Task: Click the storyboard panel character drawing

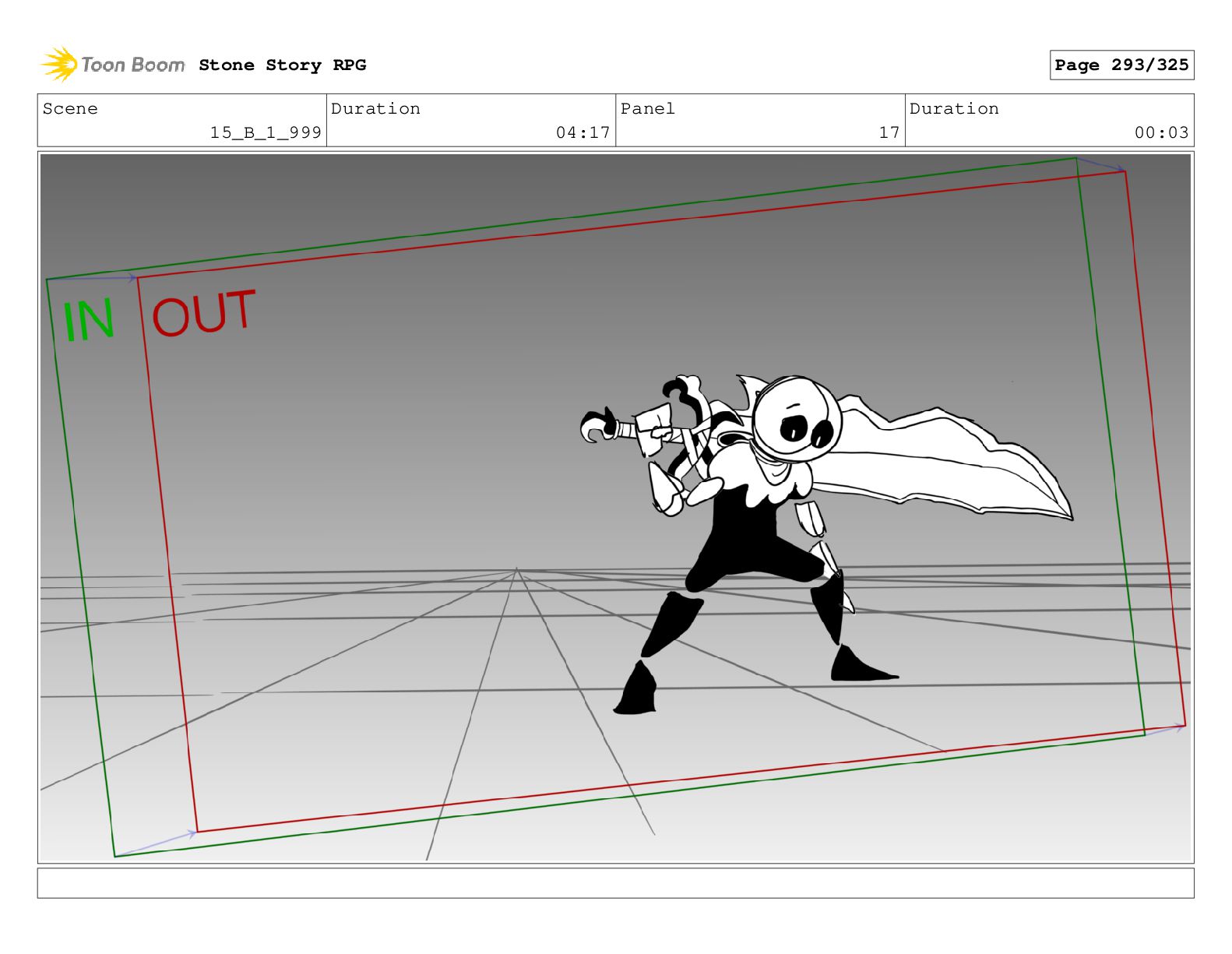Action: point(825,543)
